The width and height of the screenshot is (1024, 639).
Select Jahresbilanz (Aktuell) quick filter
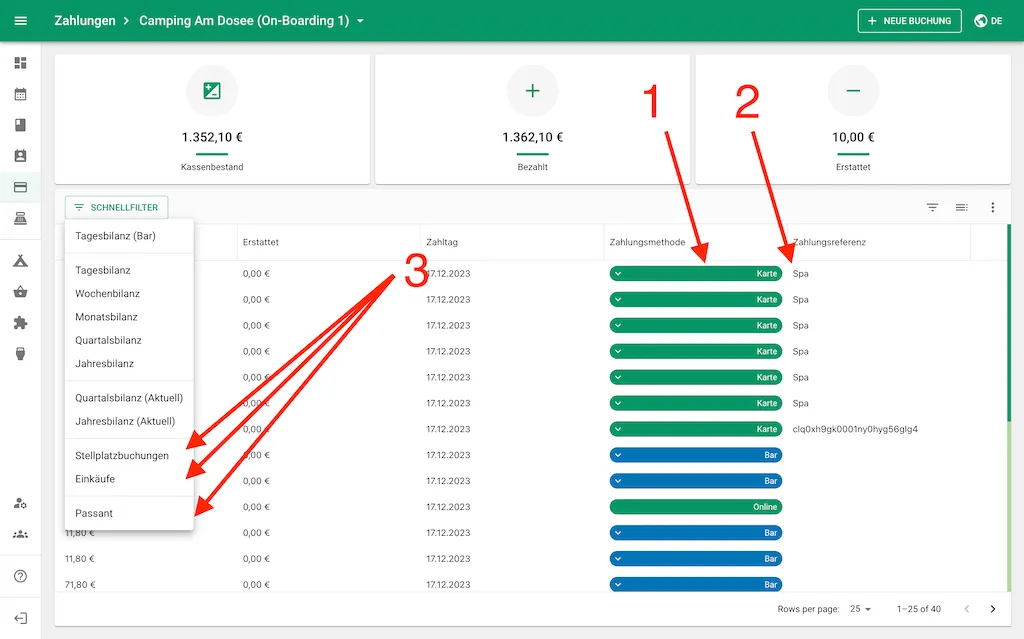point(129,421)
